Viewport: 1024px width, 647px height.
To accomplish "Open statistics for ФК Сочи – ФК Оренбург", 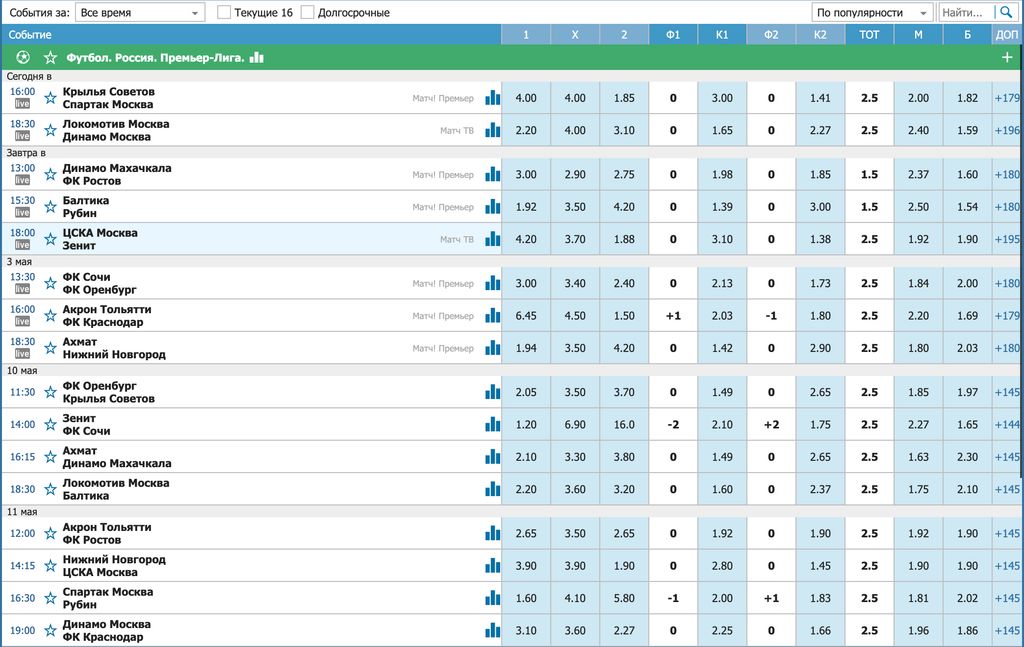I will pos(492,283).
